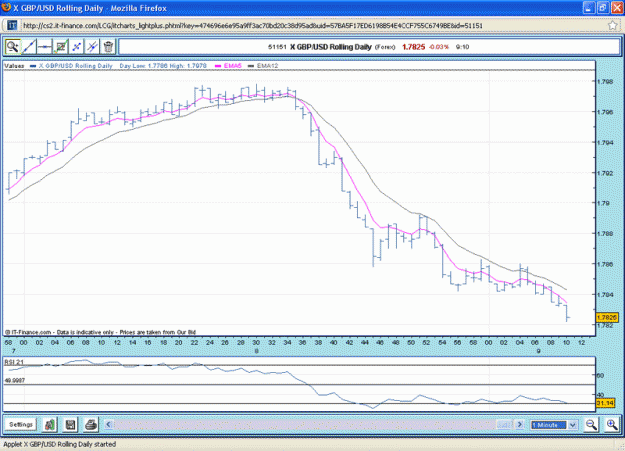Viewport: 625px width, 451px height.
Task: Click the printer icon
Action: [x=91, y=424]
